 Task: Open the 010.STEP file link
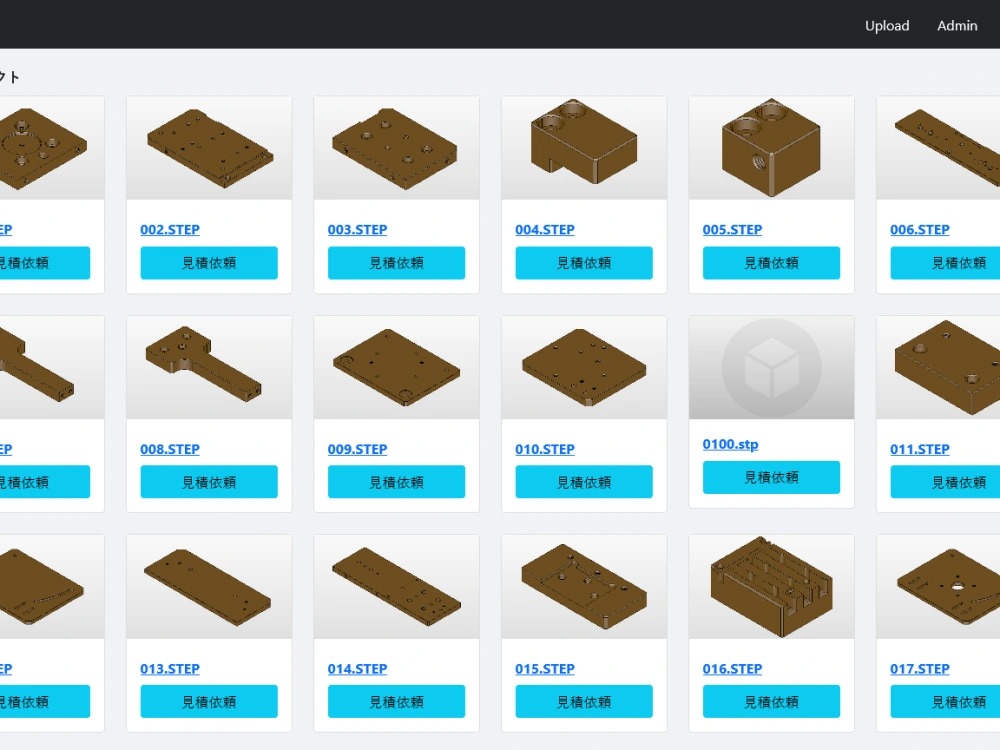click(545, 449)
